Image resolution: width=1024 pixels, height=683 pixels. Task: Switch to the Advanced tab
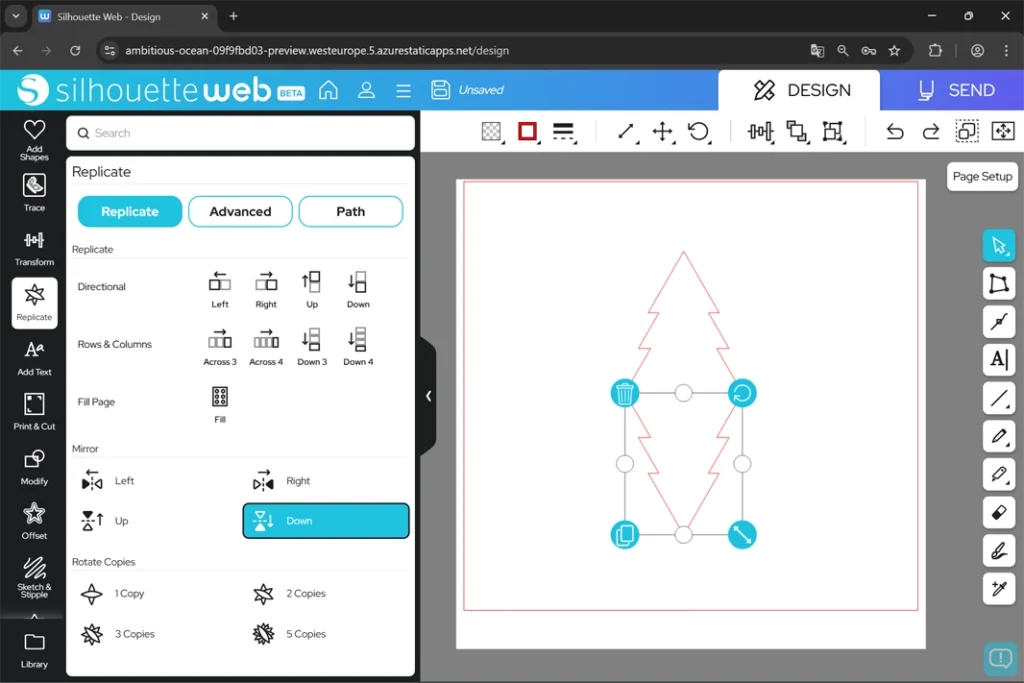coord(240,211)
